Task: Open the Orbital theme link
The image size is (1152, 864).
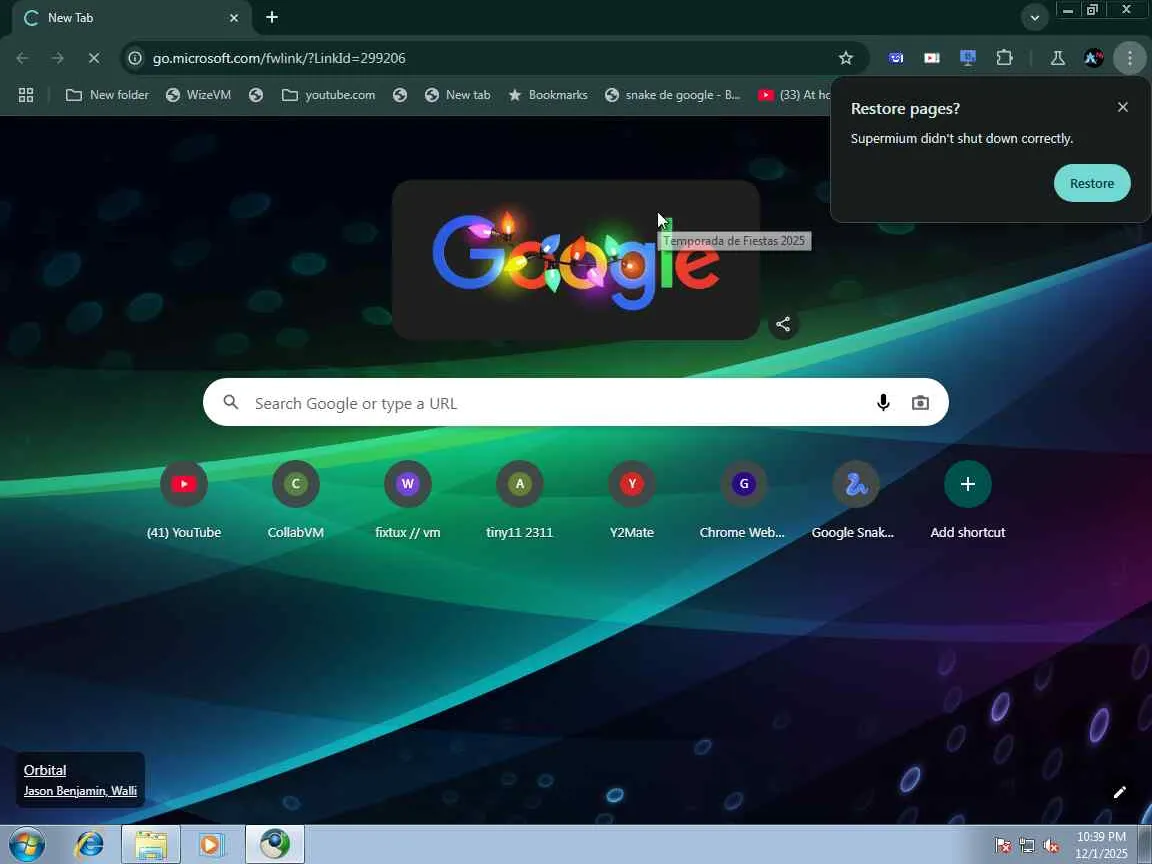Action: (45, 770)
